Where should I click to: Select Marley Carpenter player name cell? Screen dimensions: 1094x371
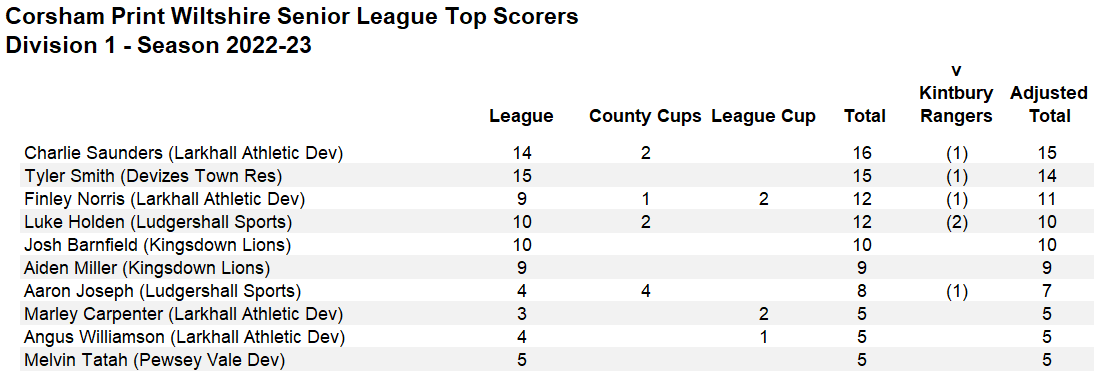(x=183, y=314)
